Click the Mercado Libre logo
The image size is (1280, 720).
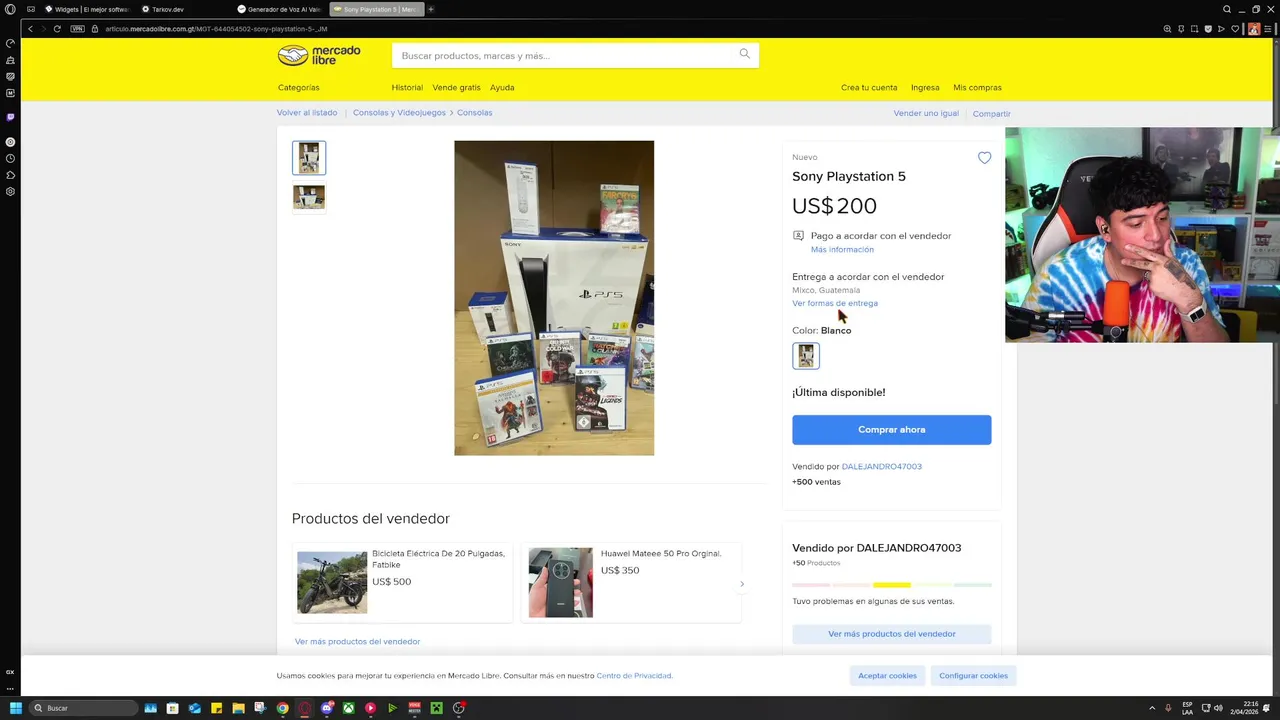319,55
